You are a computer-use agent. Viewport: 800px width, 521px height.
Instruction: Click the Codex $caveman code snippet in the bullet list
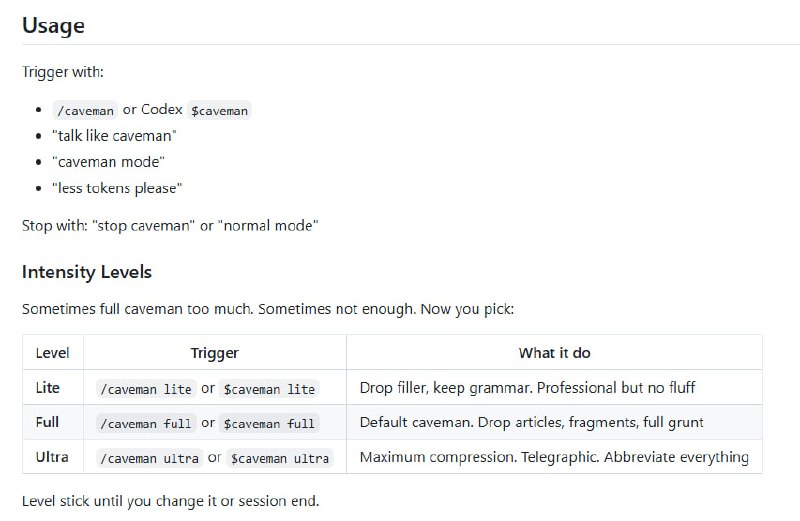pos(219,110)
